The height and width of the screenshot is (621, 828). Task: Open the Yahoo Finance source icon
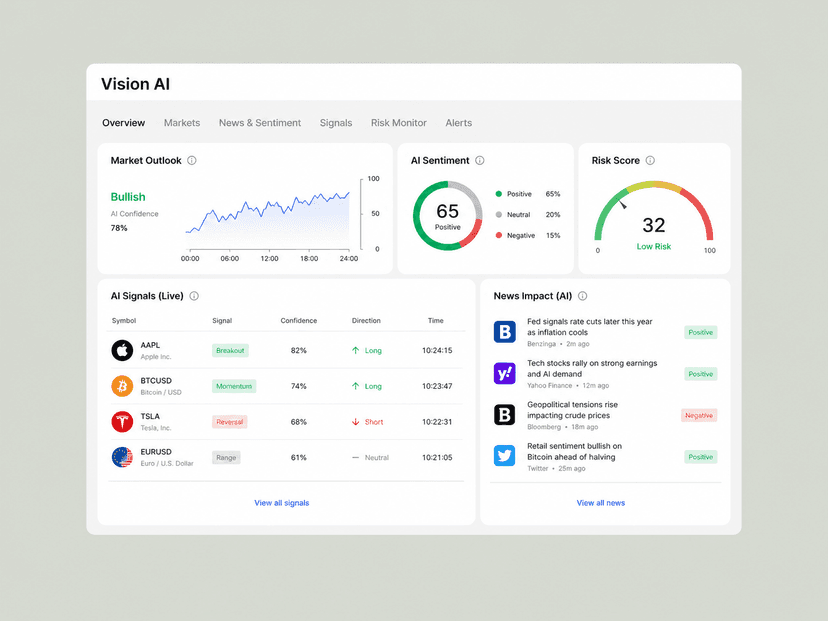point(504,373)
